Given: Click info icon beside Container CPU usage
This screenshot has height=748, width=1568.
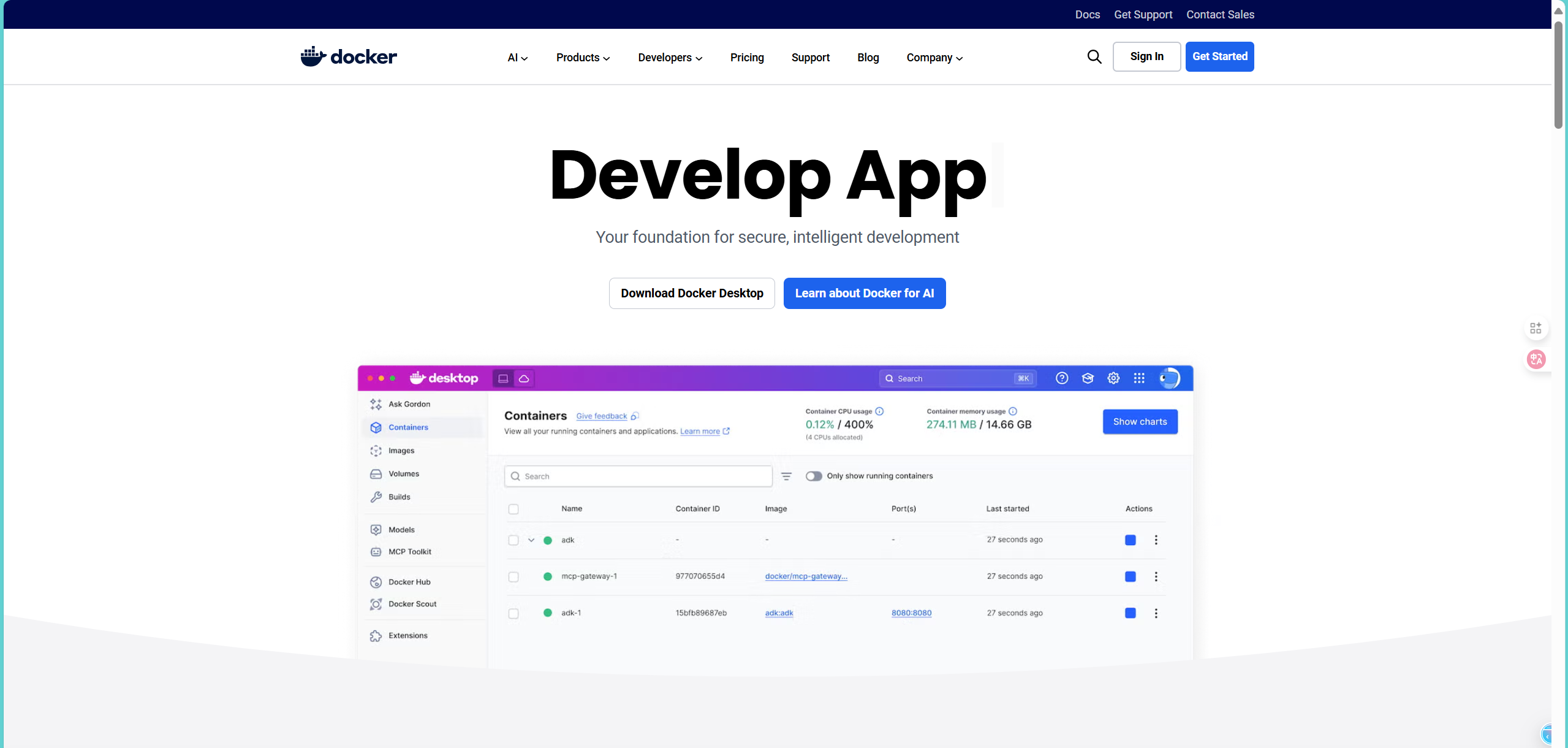Looking at the screenshot, I should [x=879, y=411].
